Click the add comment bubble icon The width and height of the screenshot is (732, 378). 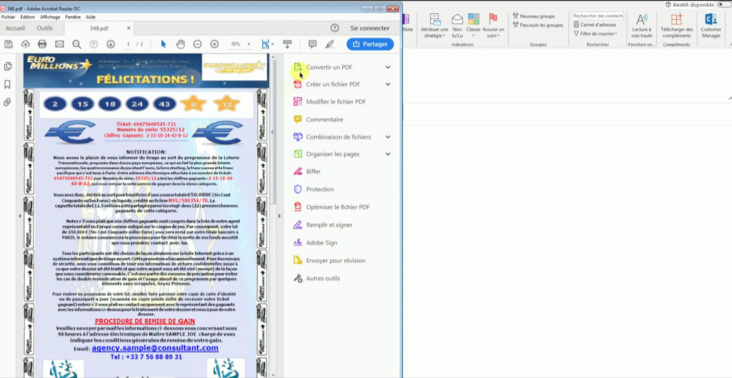point(312,44)
